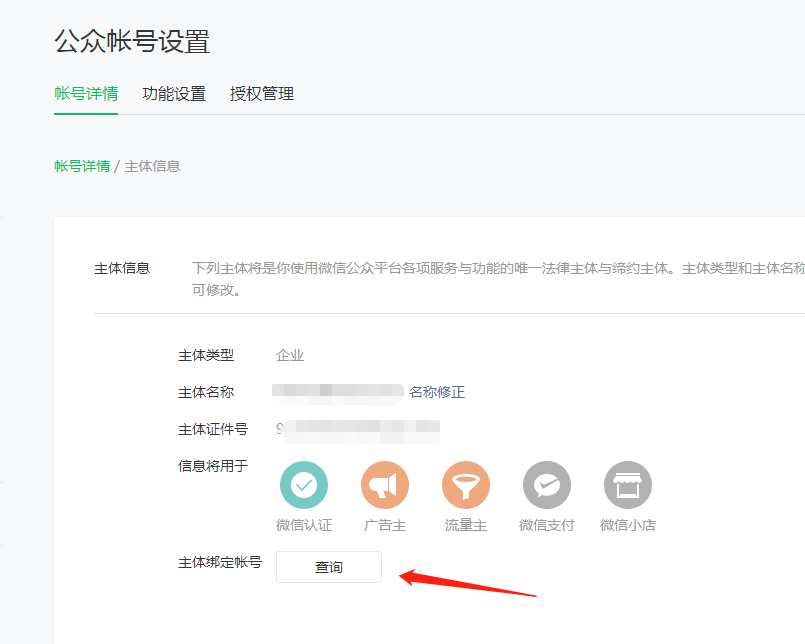805x644 pixels.
Task: Click the blurred 主体证件号 number
Action: (x=358, y=429)
